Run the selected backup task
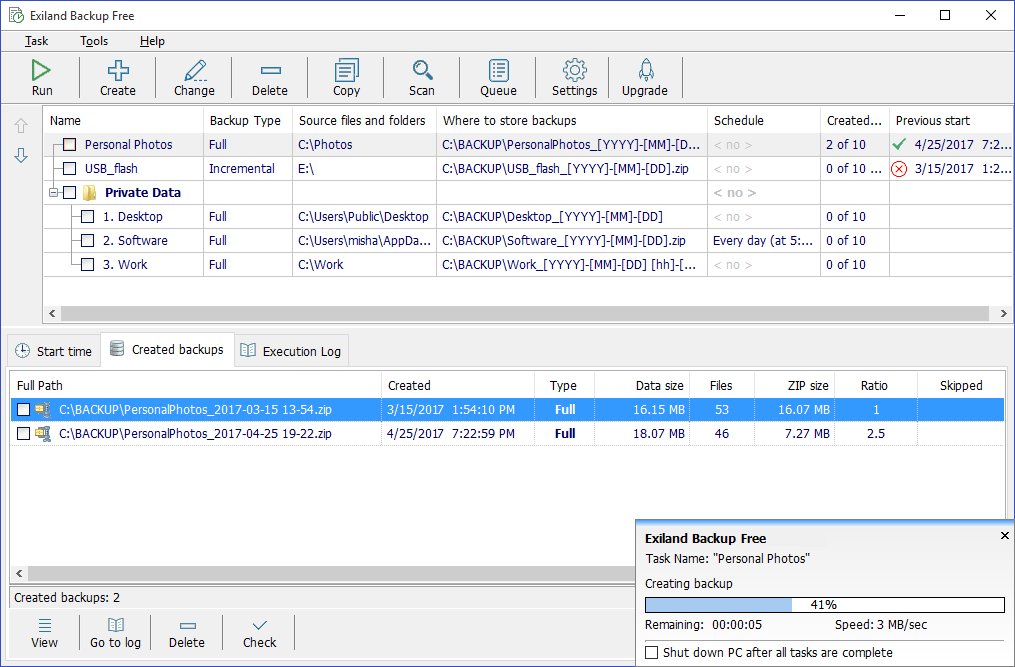 (41, 78)
